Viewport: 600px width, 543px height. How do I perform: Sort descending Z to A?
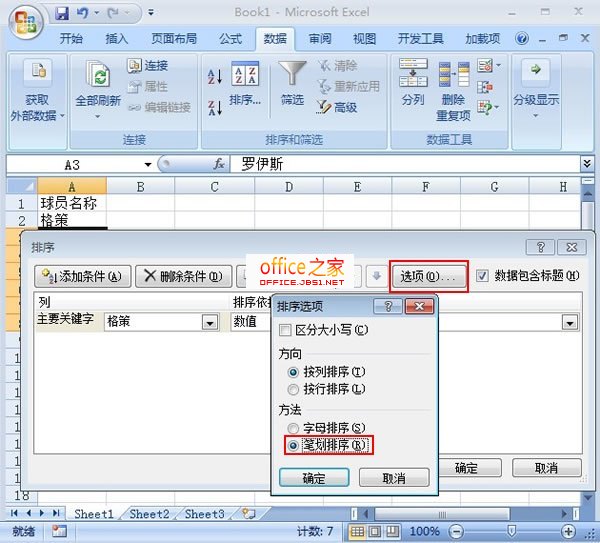tap(215, 108)
